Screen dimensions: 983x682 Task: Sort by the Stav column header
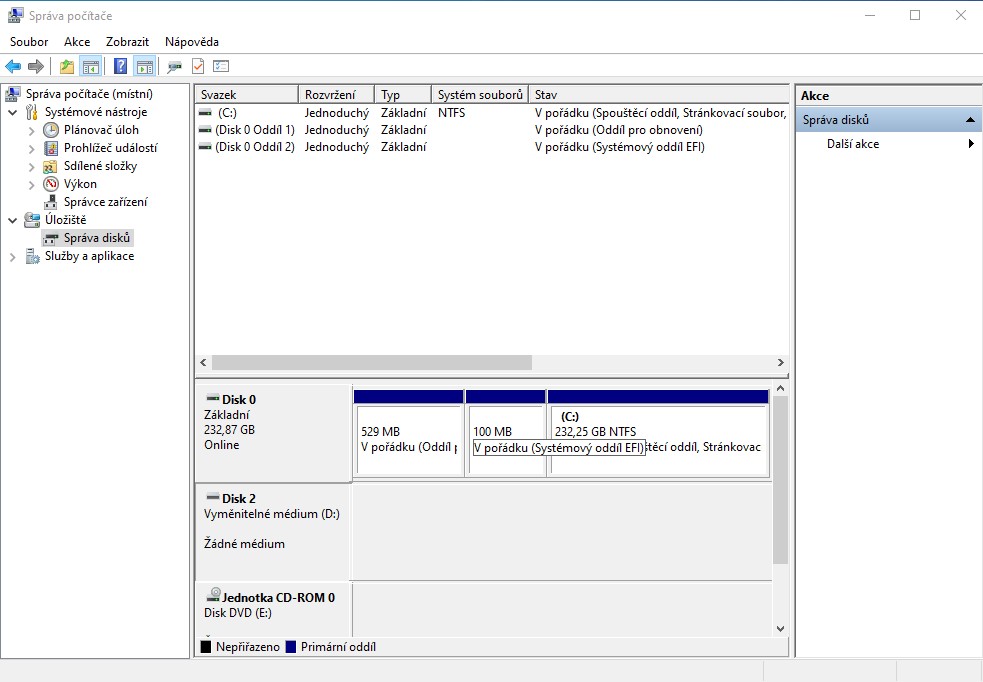[659, 95]
